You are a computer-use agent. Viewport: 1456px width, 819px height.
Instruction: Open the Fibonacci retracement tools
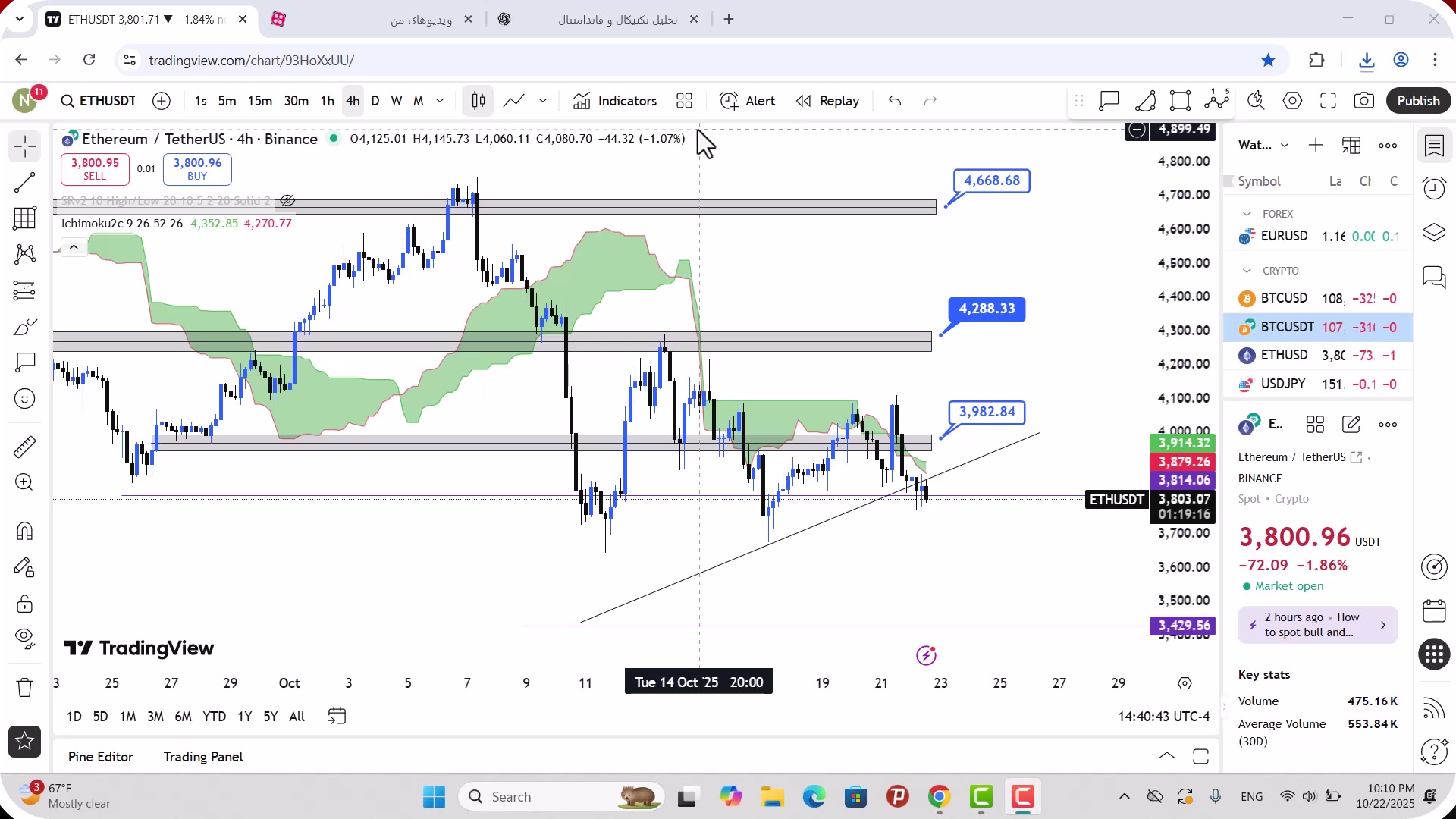pos(25,218)
